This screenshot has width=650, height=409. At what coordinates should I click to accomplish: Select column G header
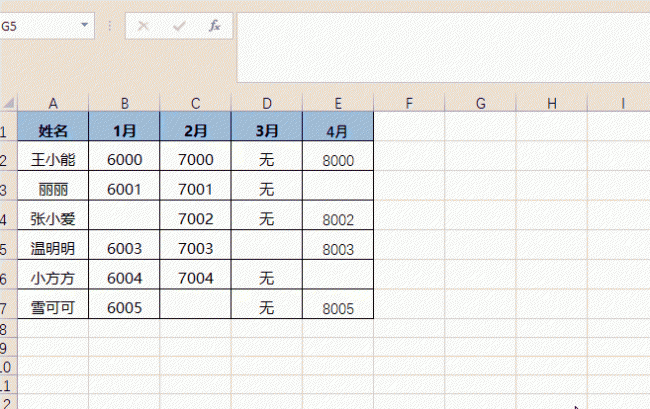click(480, 103)
